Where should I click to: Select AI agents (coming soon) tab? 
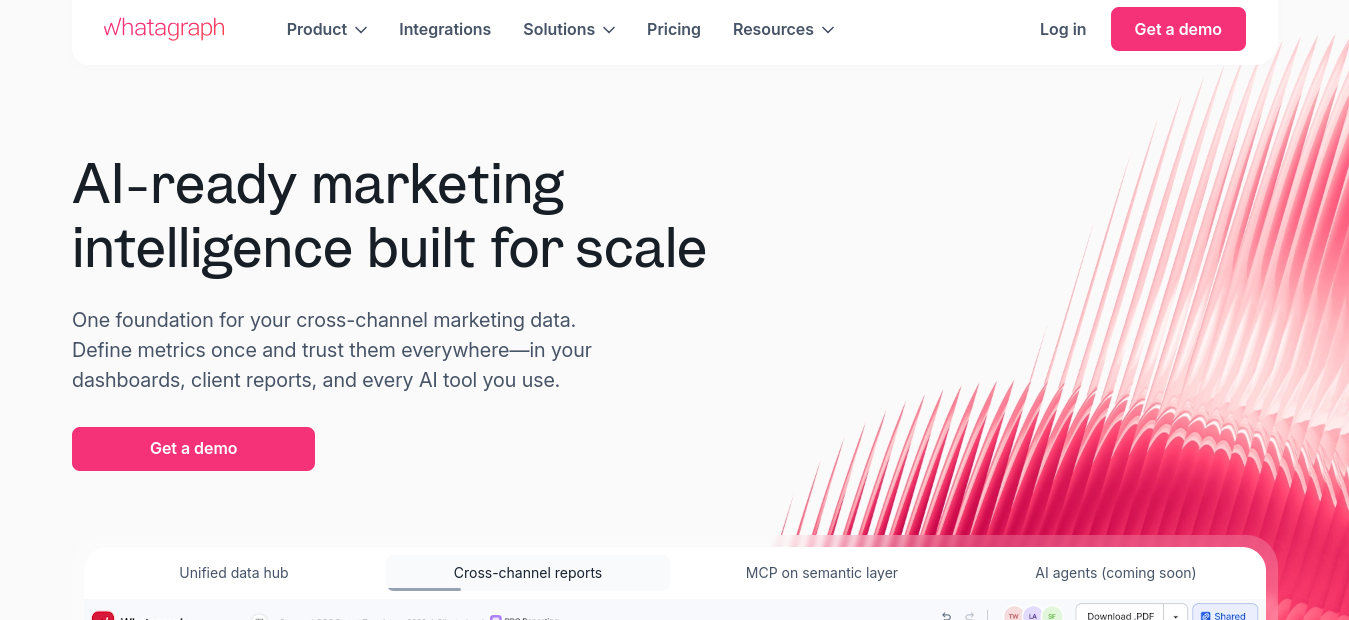click(1115, 573)
